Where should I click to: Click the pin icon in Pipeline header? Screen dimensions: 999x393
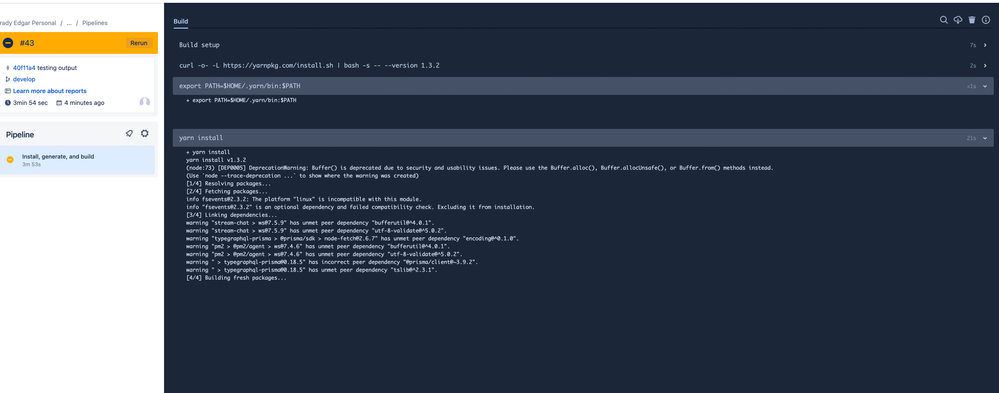129,134
